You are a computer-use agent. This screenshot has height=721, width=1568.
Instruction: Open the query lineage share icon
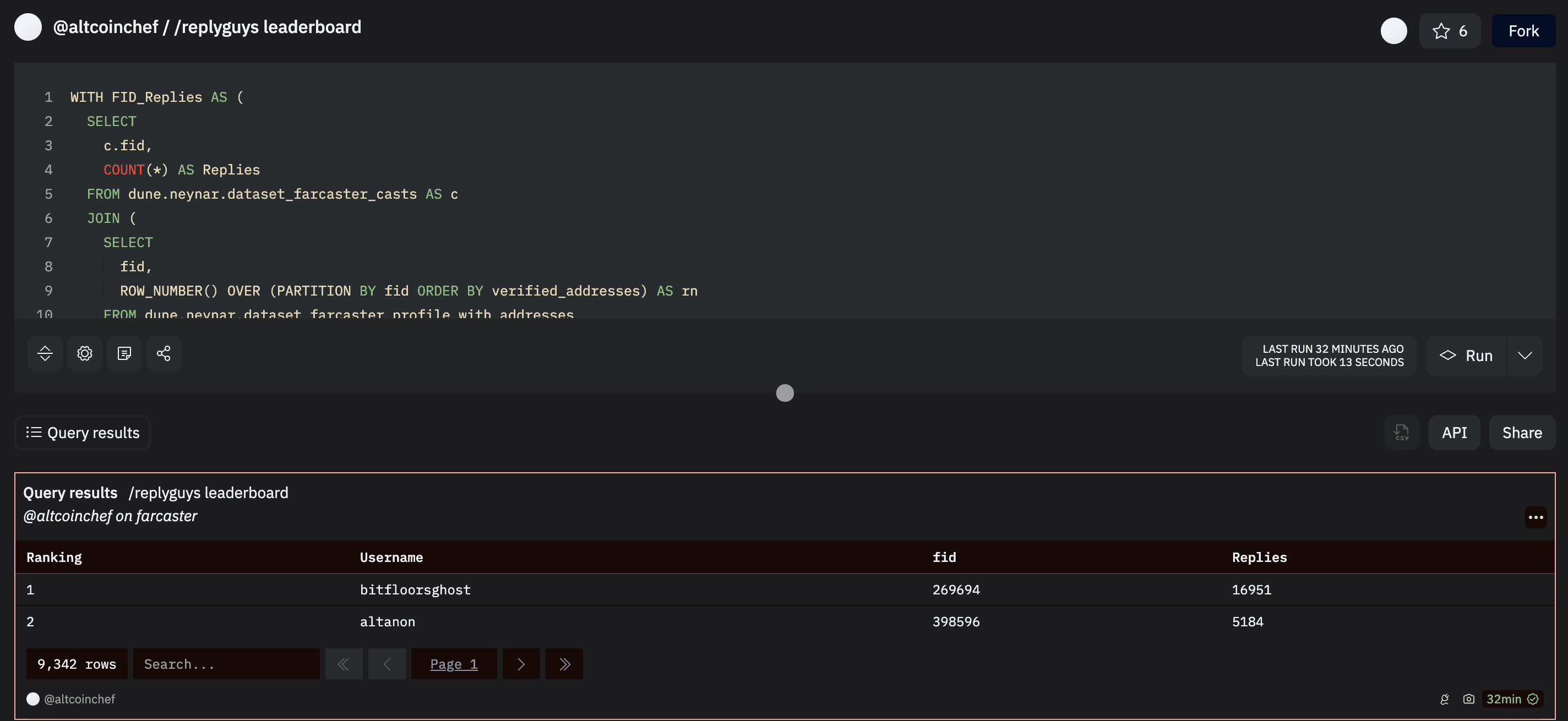tap(164, 353)
